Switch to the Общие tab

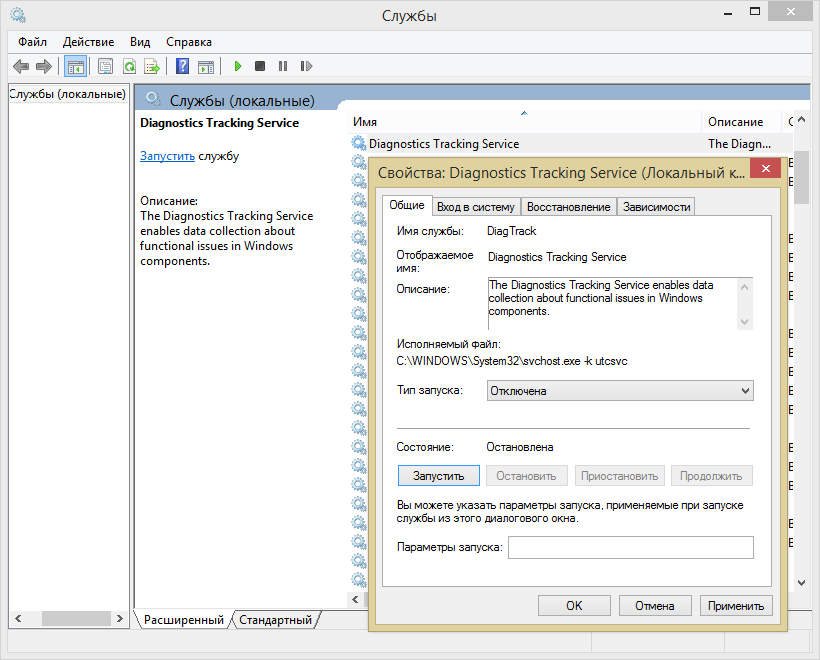407,205
